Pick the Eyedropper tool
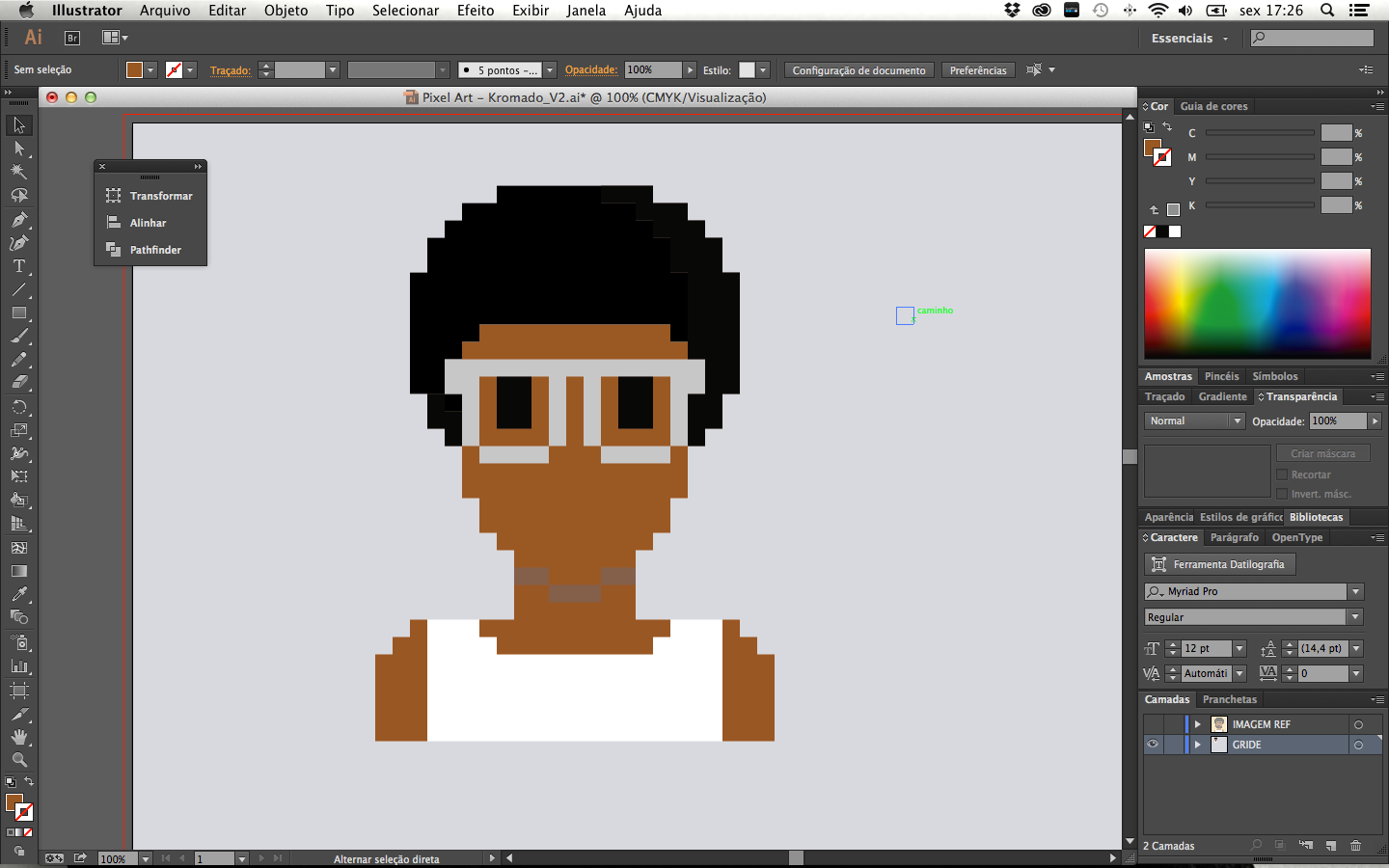 tap(18, 594)
